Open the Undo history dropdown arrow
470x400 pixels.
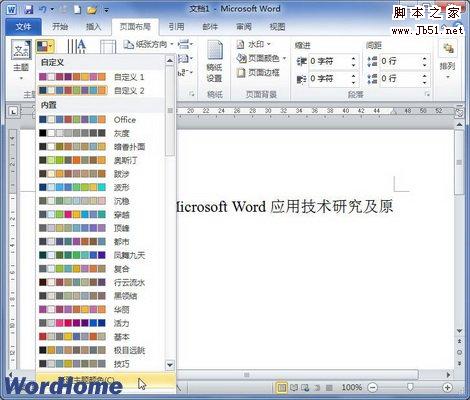52,10
